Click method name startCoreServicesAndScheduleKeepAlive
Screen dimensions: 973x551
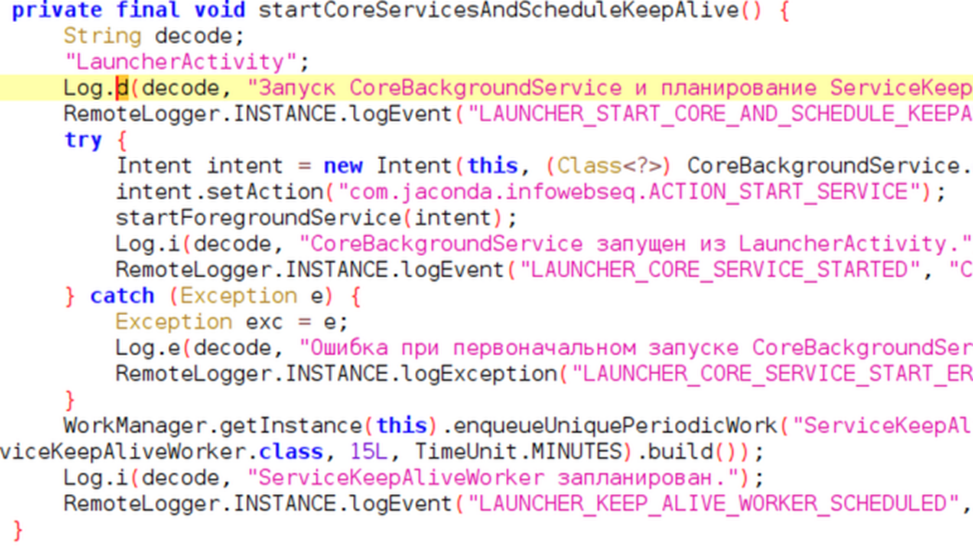coord(498,11)
